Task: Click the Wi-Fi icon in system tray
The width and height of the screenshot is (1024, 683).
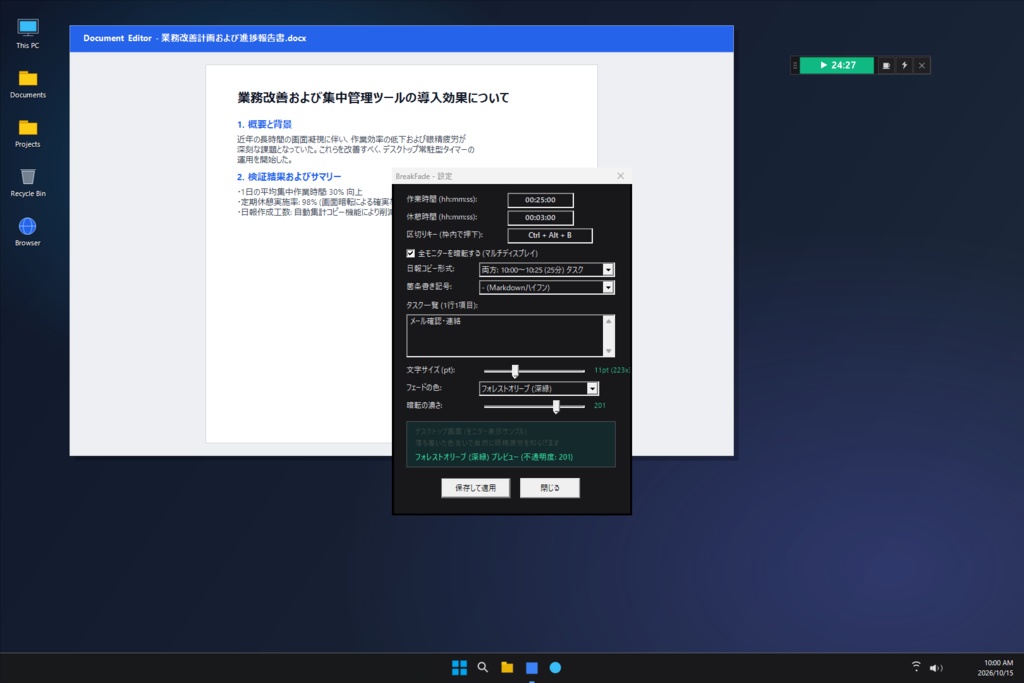Action: click(x=916, y=667)
